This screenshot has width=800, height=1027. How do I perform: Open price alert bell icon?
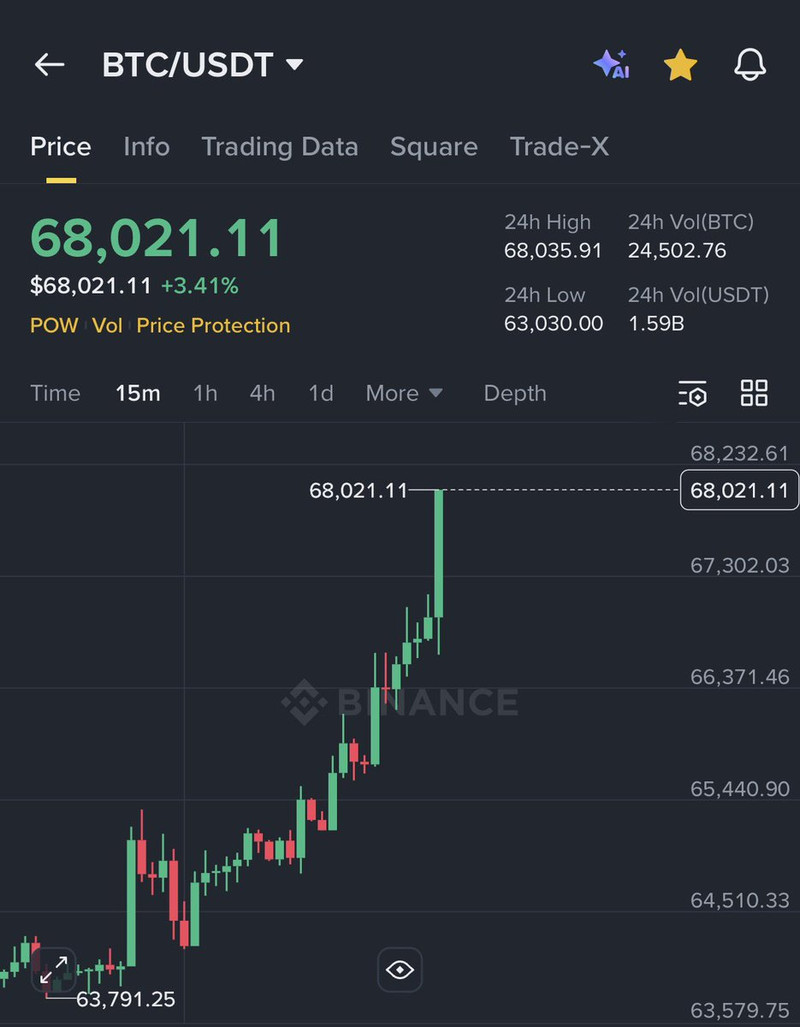(750, 65)
